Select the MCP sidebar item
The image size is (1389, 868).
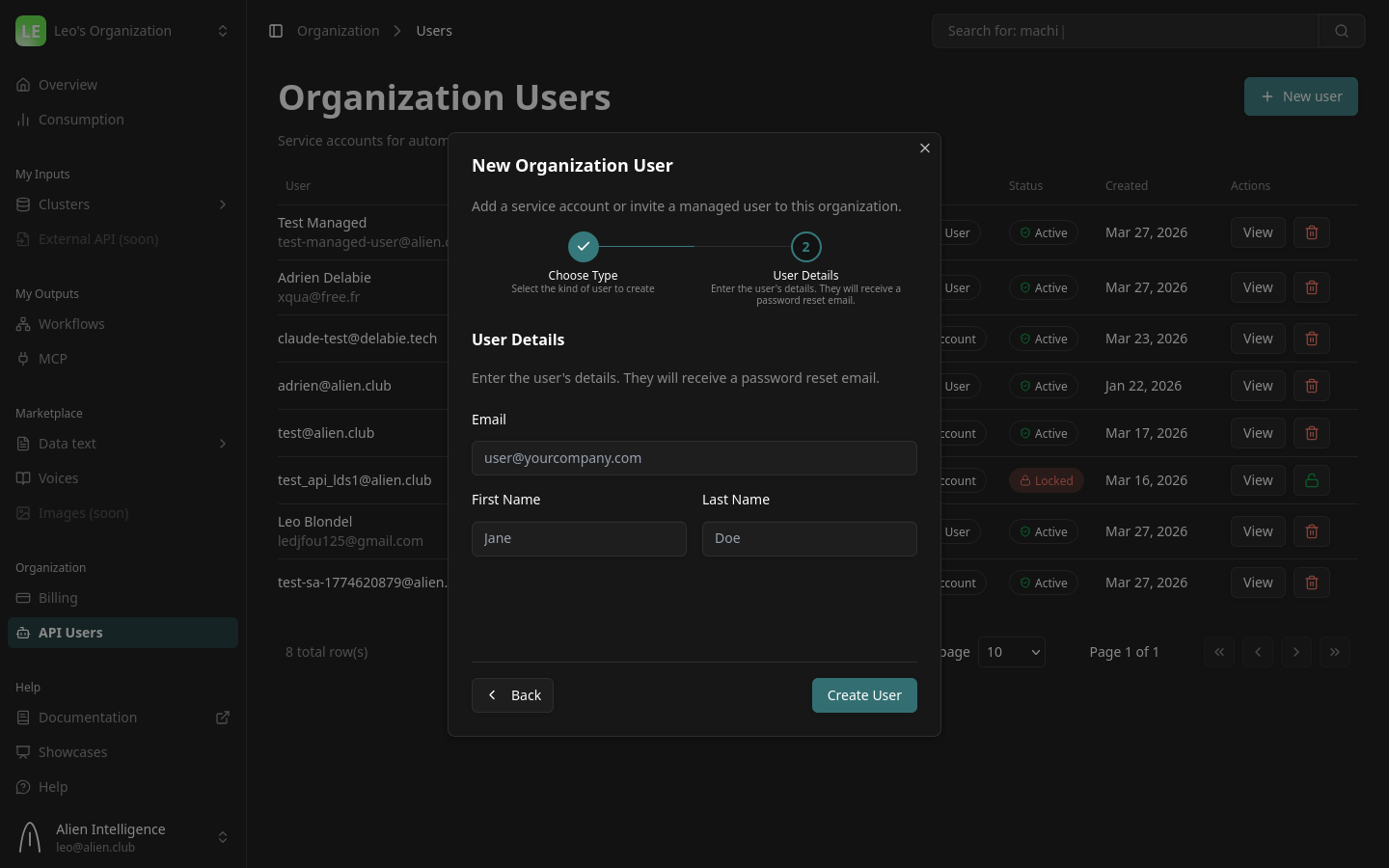(53, 358)
